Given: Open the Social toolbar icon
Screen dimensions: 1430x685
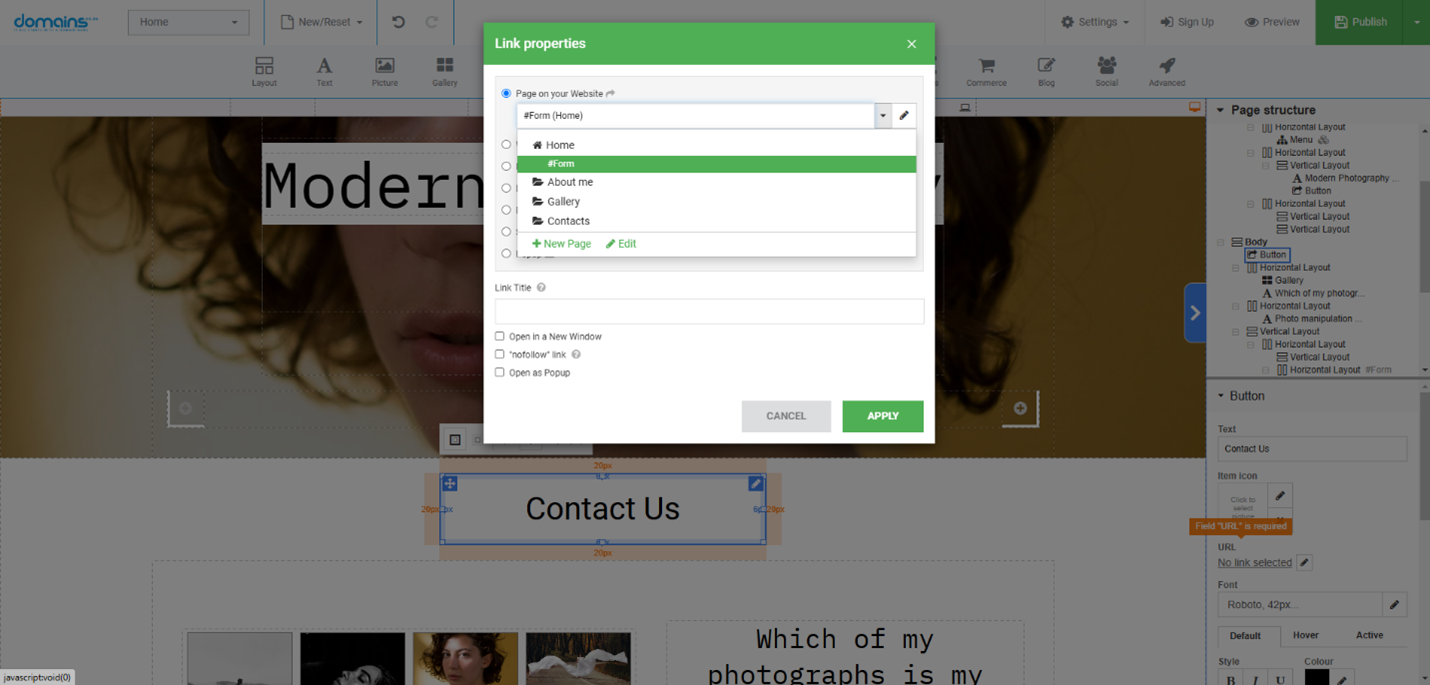Looking at the screenshot, I should coord(1106,71).
